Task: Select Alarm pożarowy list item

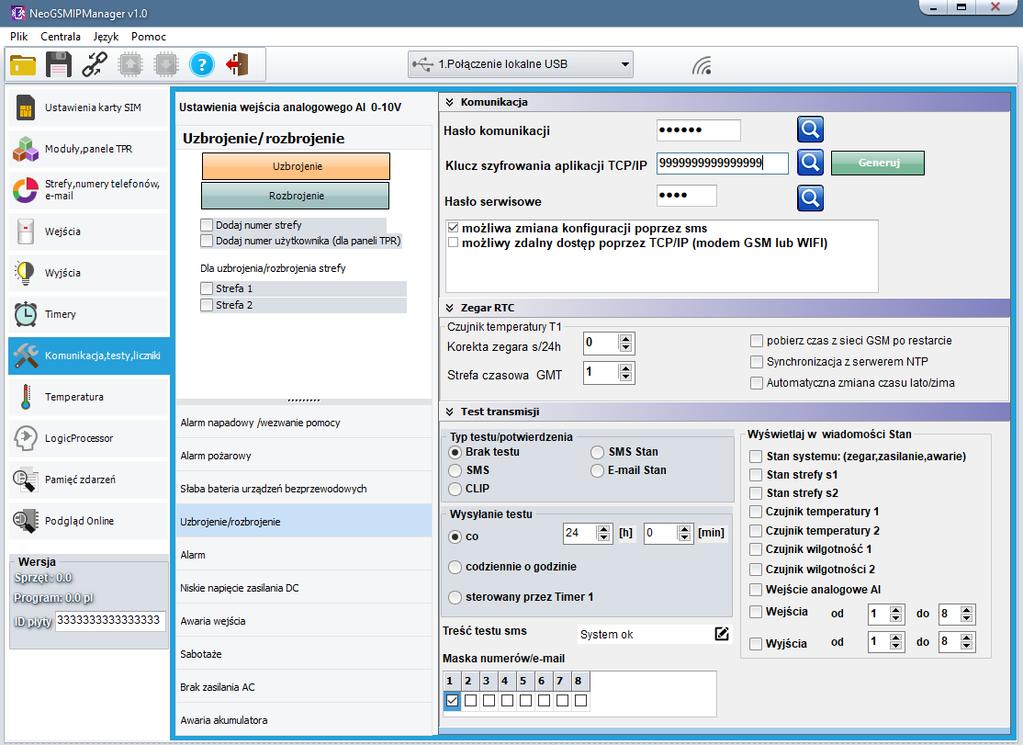Action: pos(304,455)
